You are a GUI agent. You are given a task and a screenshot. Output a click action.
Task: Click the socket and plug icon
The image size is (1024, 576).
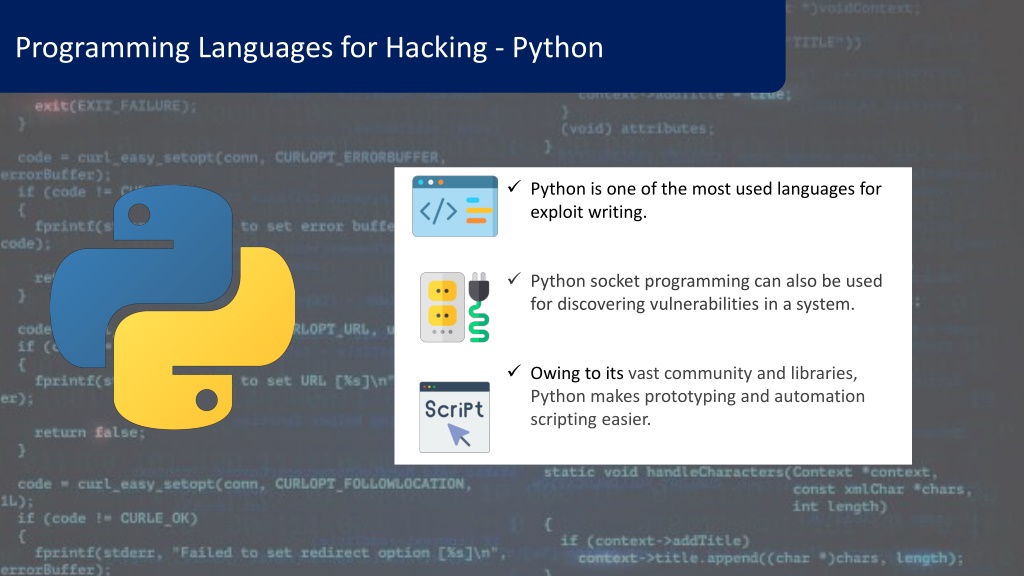(455, 307)
